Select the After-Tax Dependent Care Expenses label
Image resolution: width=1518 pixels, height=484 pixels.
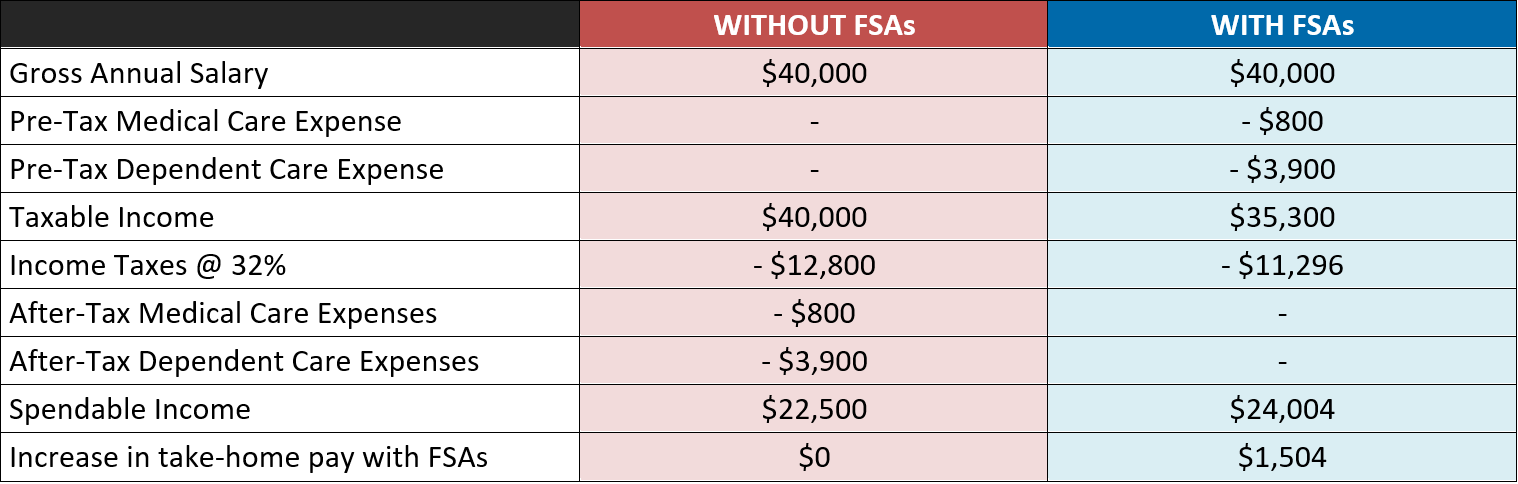(245, 361)
